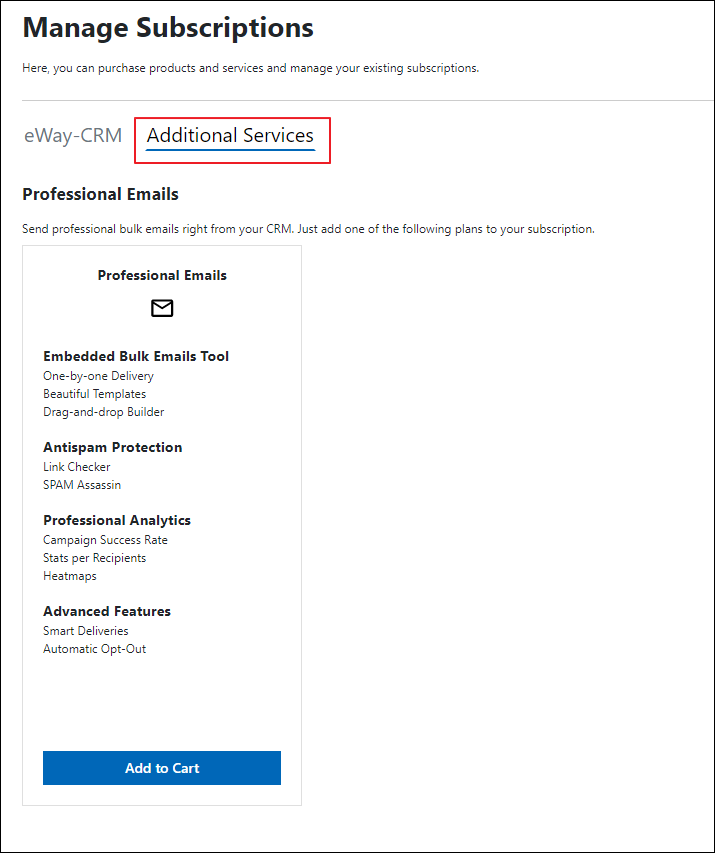Click the envelope icon in Professional Emails card
This screenshot has width=715, height=853.
click(x=162, y=308)
